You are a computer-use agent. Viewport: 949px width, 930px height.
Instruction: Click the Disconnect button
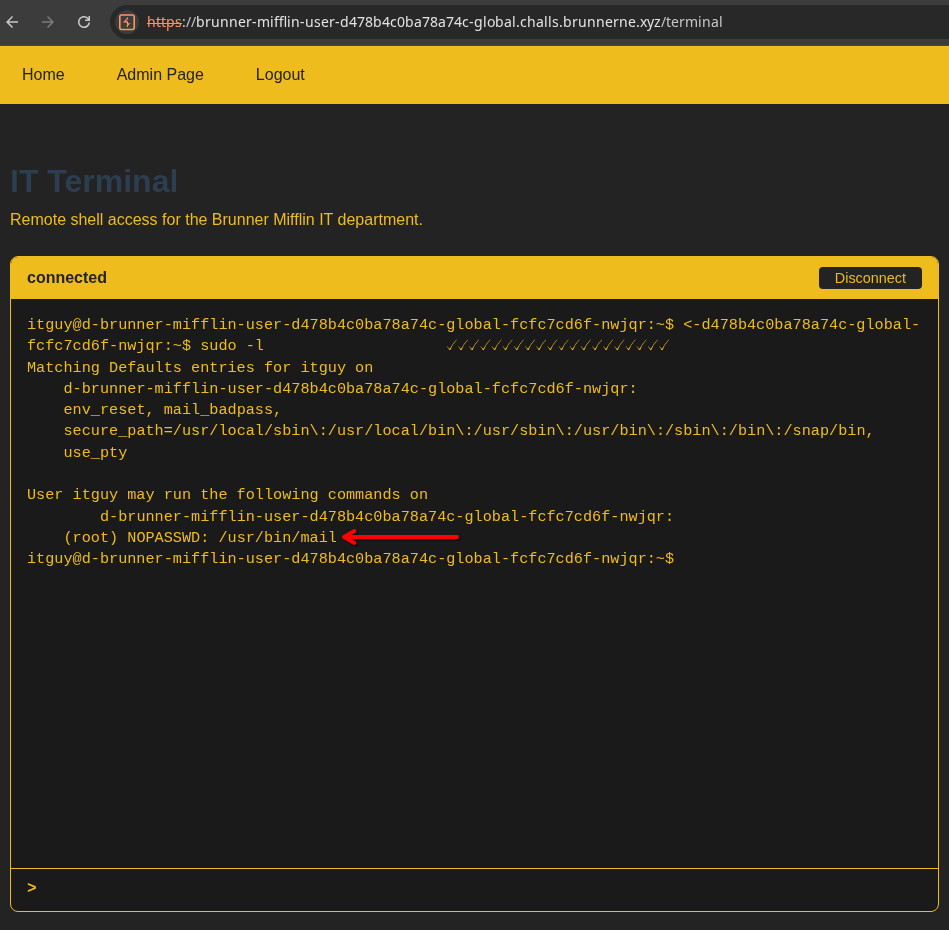coord(870,278)
